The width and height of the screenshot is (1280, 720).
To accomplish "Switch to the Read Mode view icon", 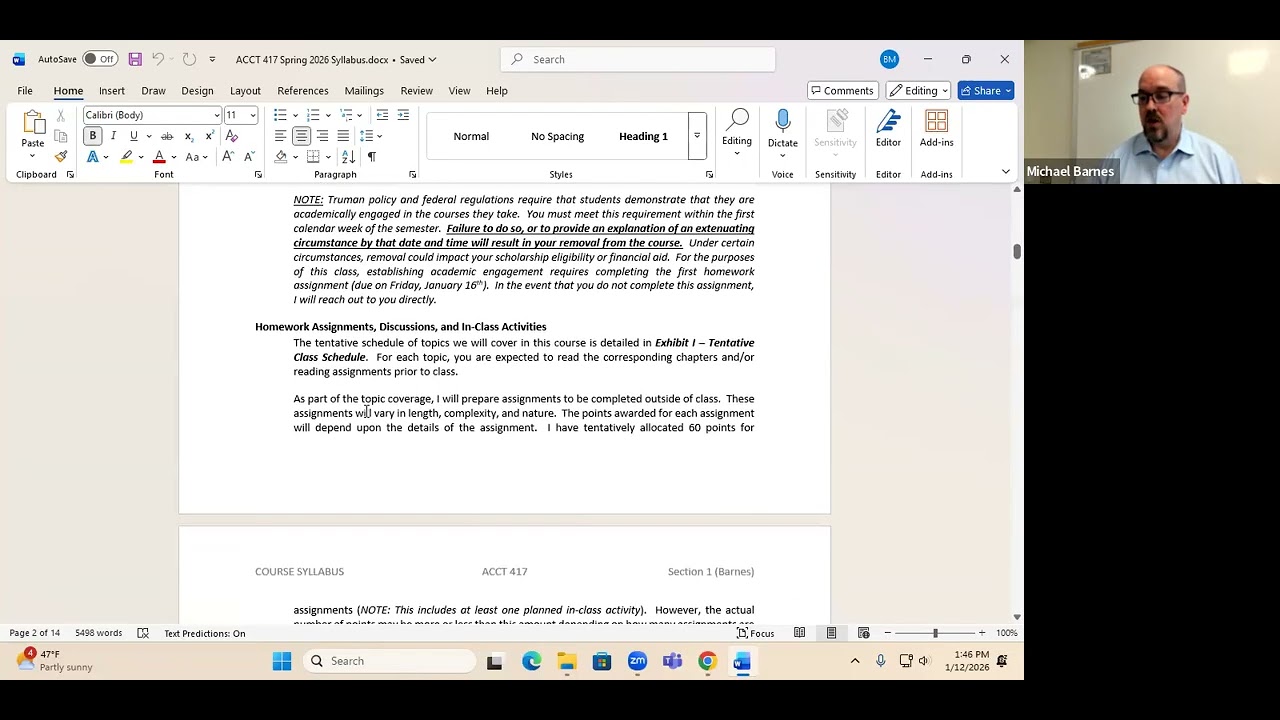I will (799, 633).
